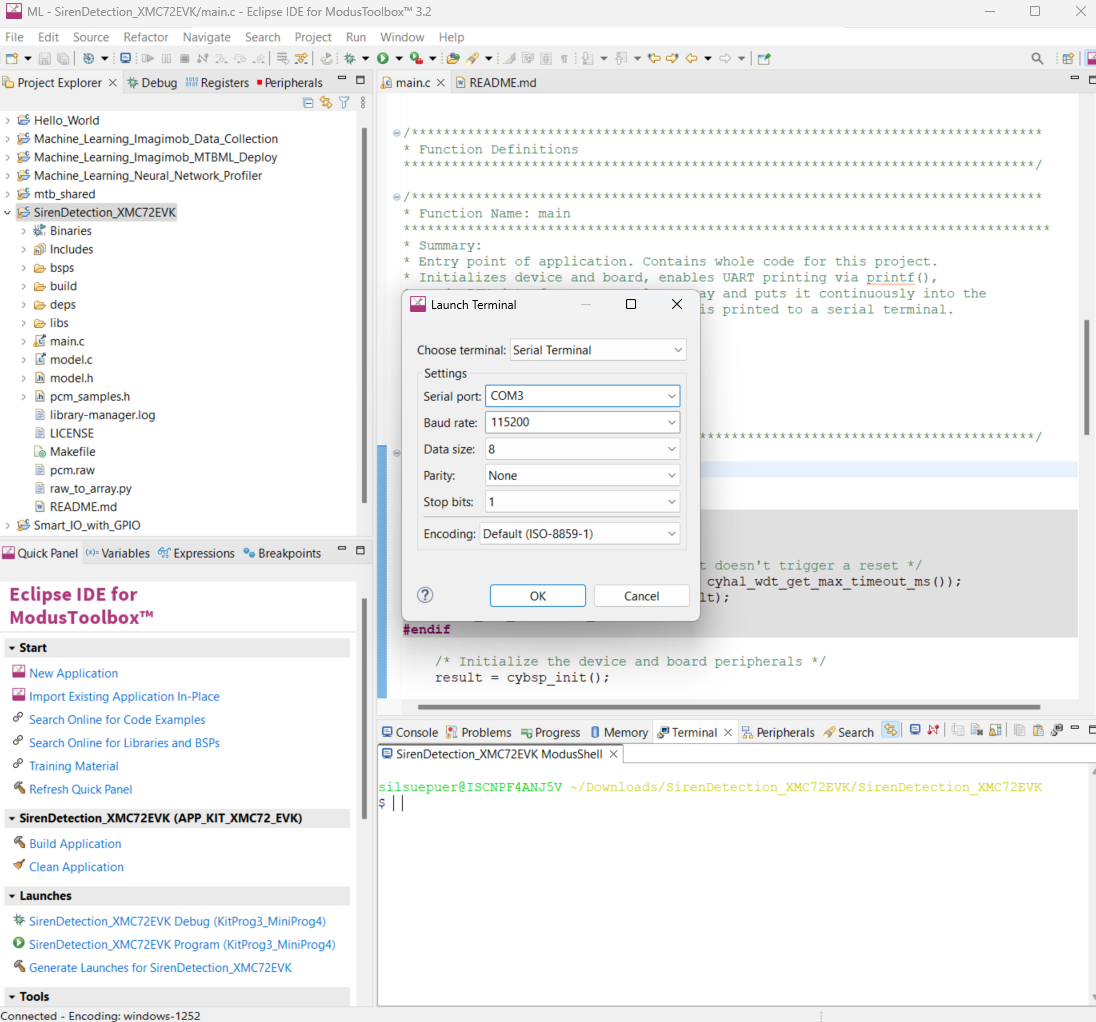This screenshot has height=1022, width=1096.
Task: Click the magnifier search icon in the toolbar
Action: (x=1037, y=59)
